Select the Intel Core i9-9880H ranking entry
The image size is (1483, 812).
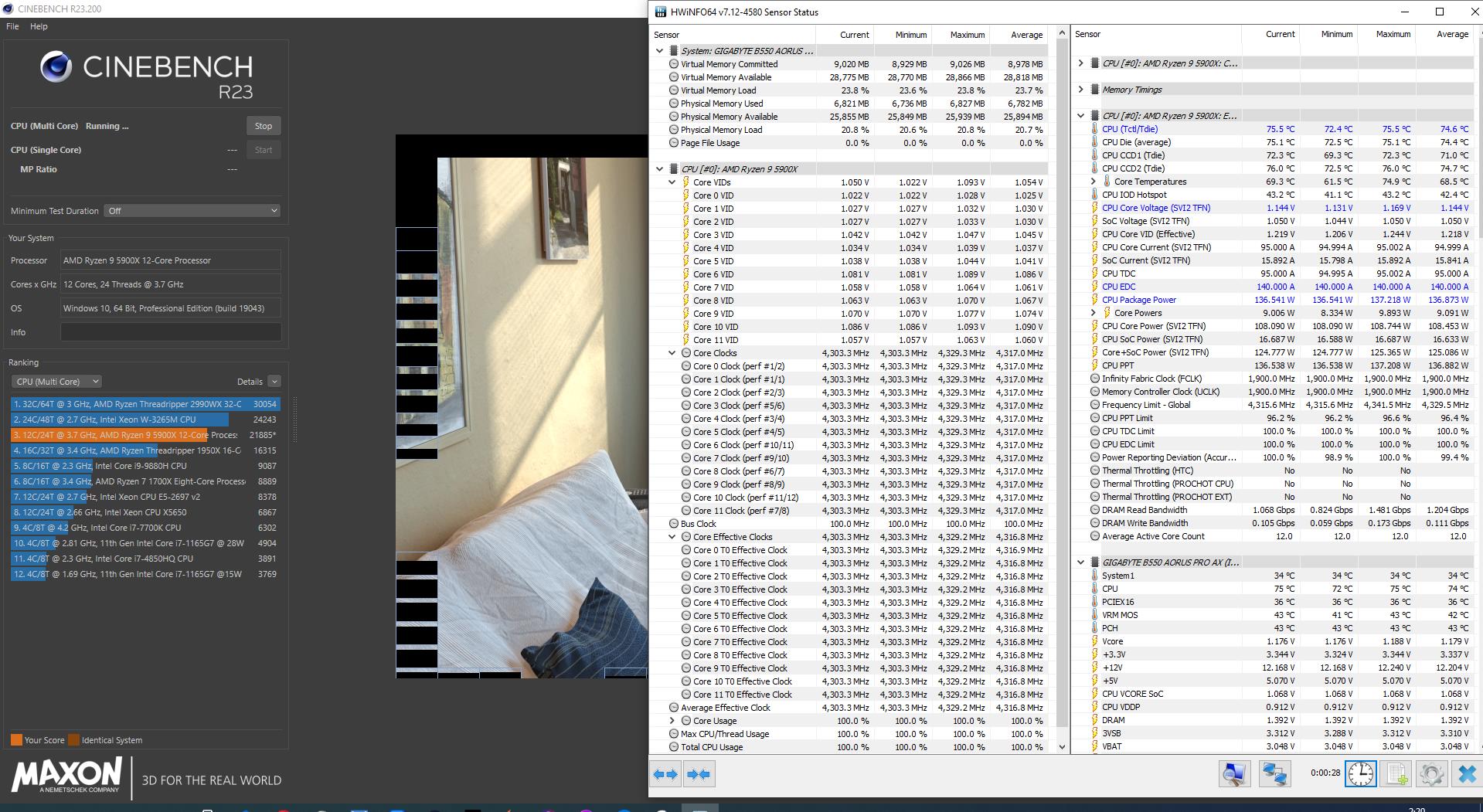145,466
